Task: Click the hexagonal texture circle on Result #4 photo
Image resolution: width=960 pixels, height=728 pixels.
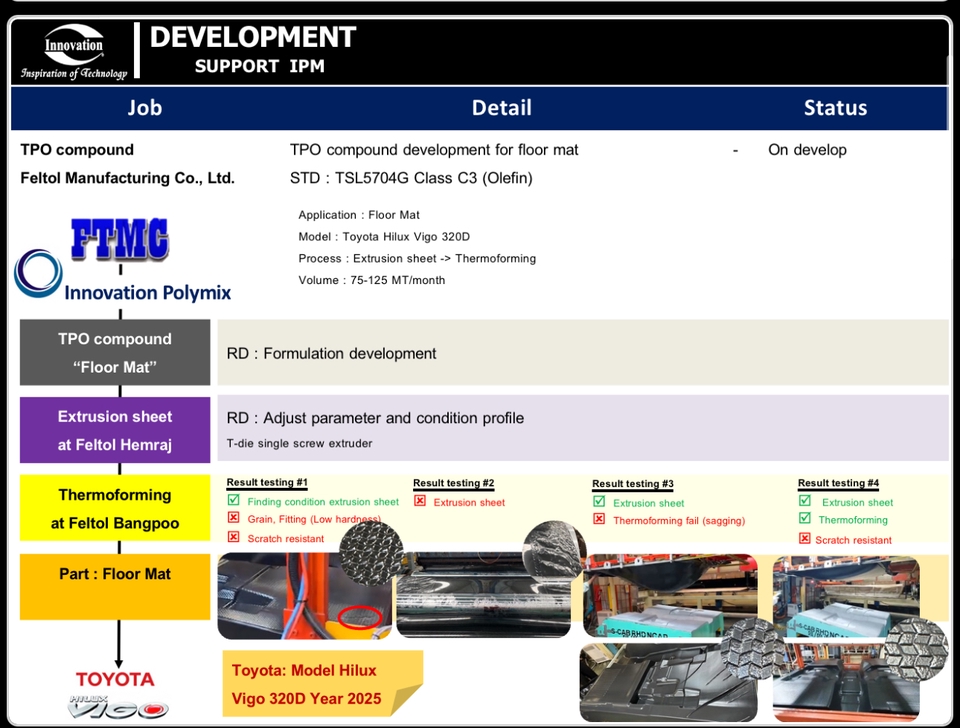Action: (x=915, y=650)
